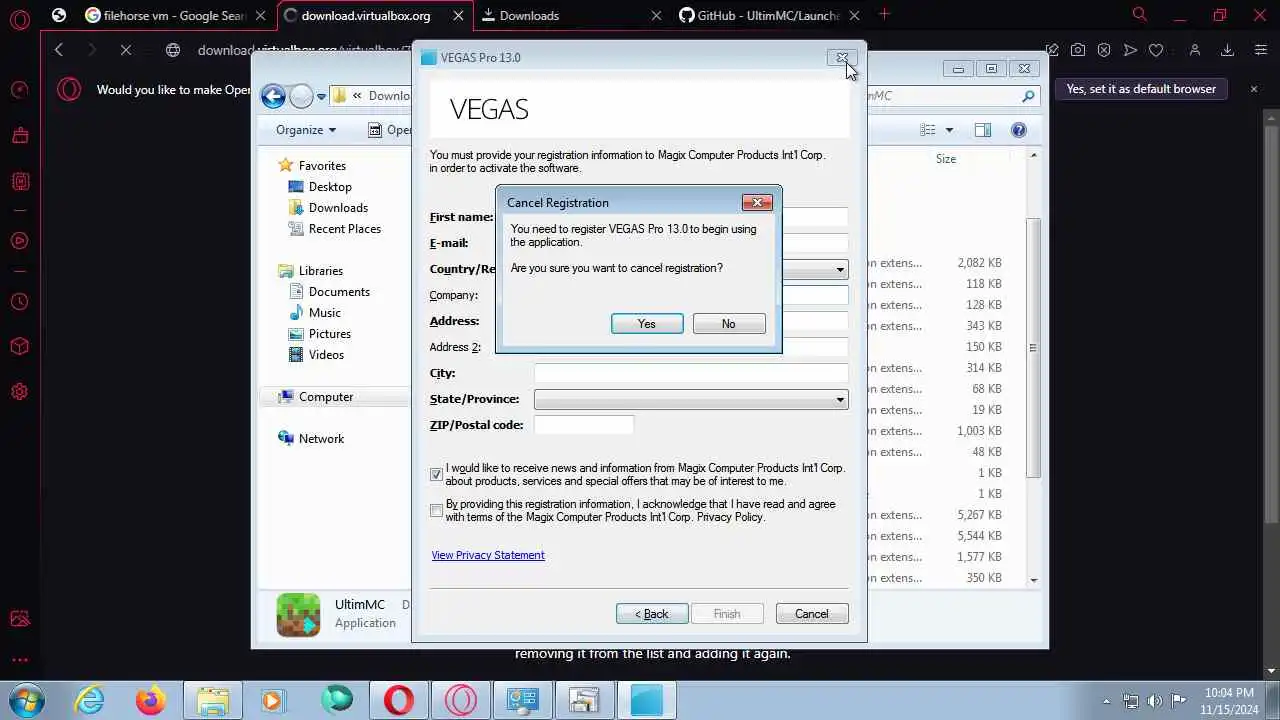The height and width of the screenshot is (720, 1280).
Task: Toggle the receive news and information checkbox
Action: click(436, 475)
